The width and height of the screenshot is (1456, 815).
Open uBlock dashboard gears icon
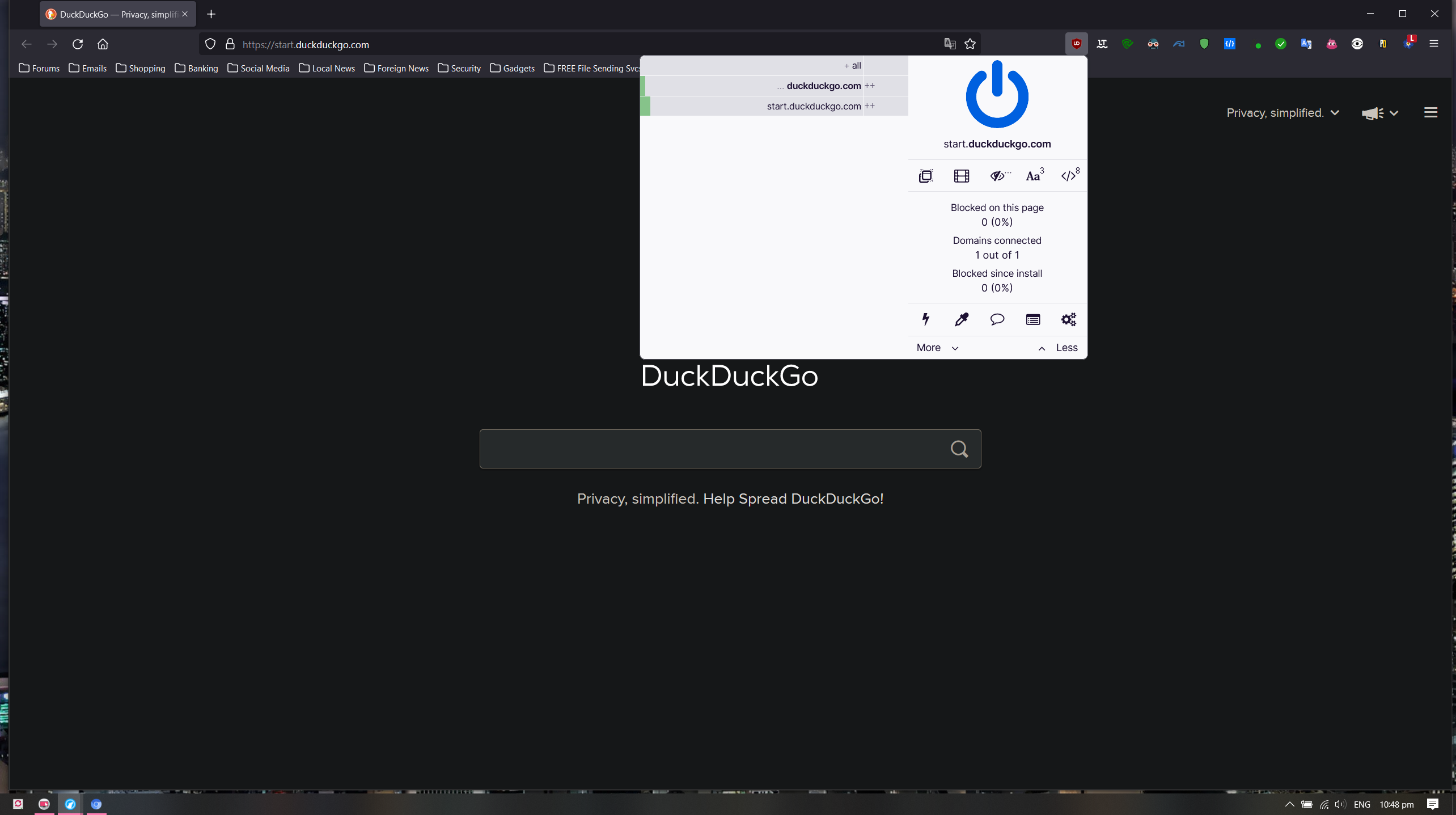1068,319
